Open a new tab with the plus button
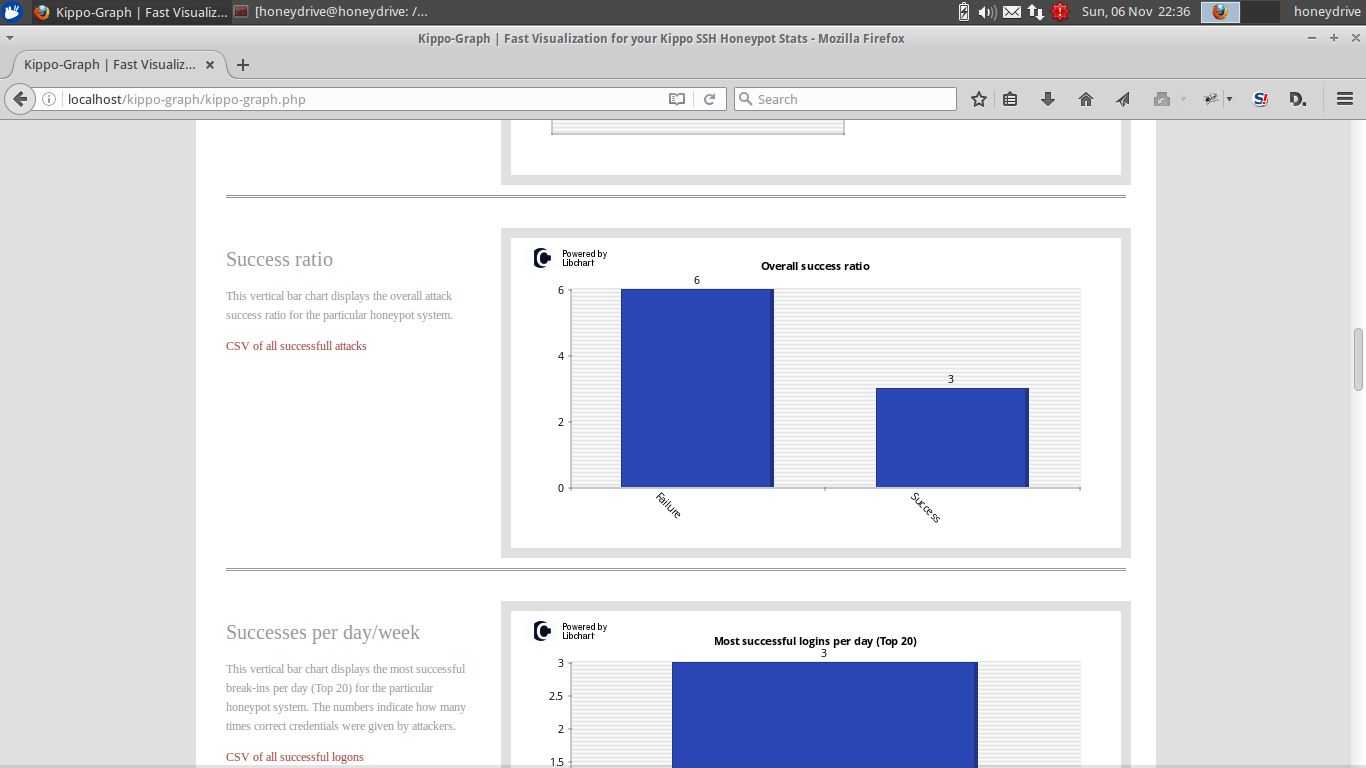This screenshot has height=768, width=1366. (x=242, y=65)
